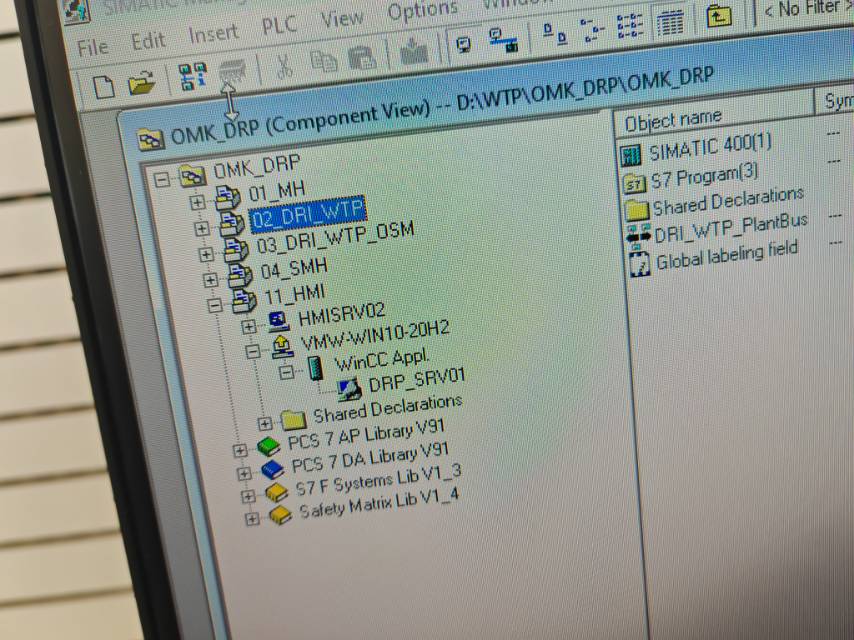Click the Offline view monitor icon
Viewport: 854px width, 640px height.
[x=463, y=45]
